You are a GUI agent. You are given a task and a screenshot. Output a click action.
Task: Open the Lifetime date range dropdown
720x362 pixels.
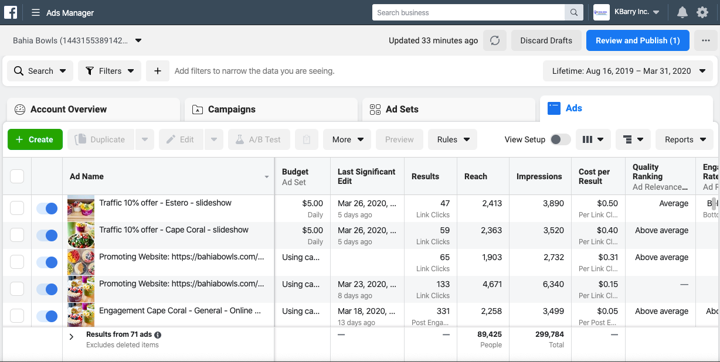(x=628, y=71)
